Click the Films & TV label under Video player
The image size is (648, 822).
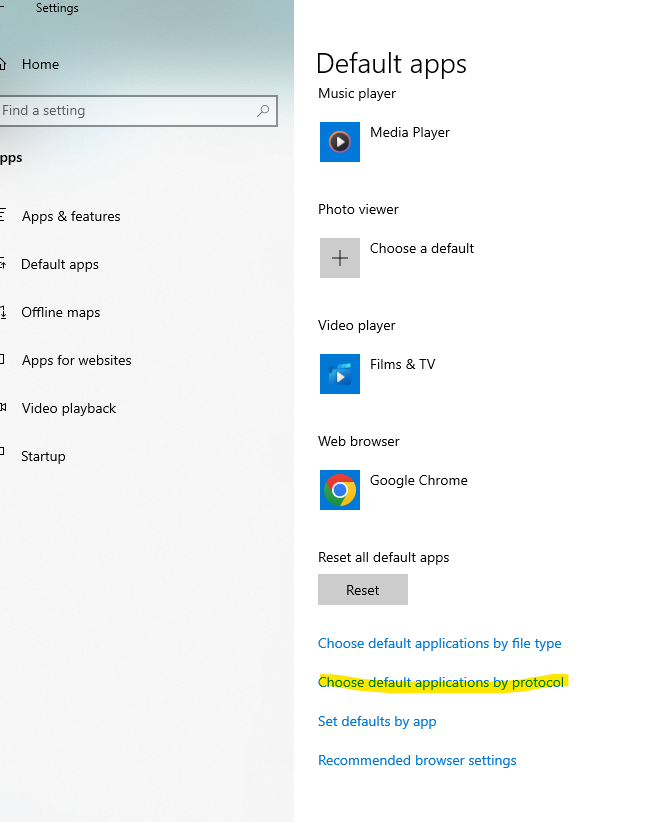(402, 364)
